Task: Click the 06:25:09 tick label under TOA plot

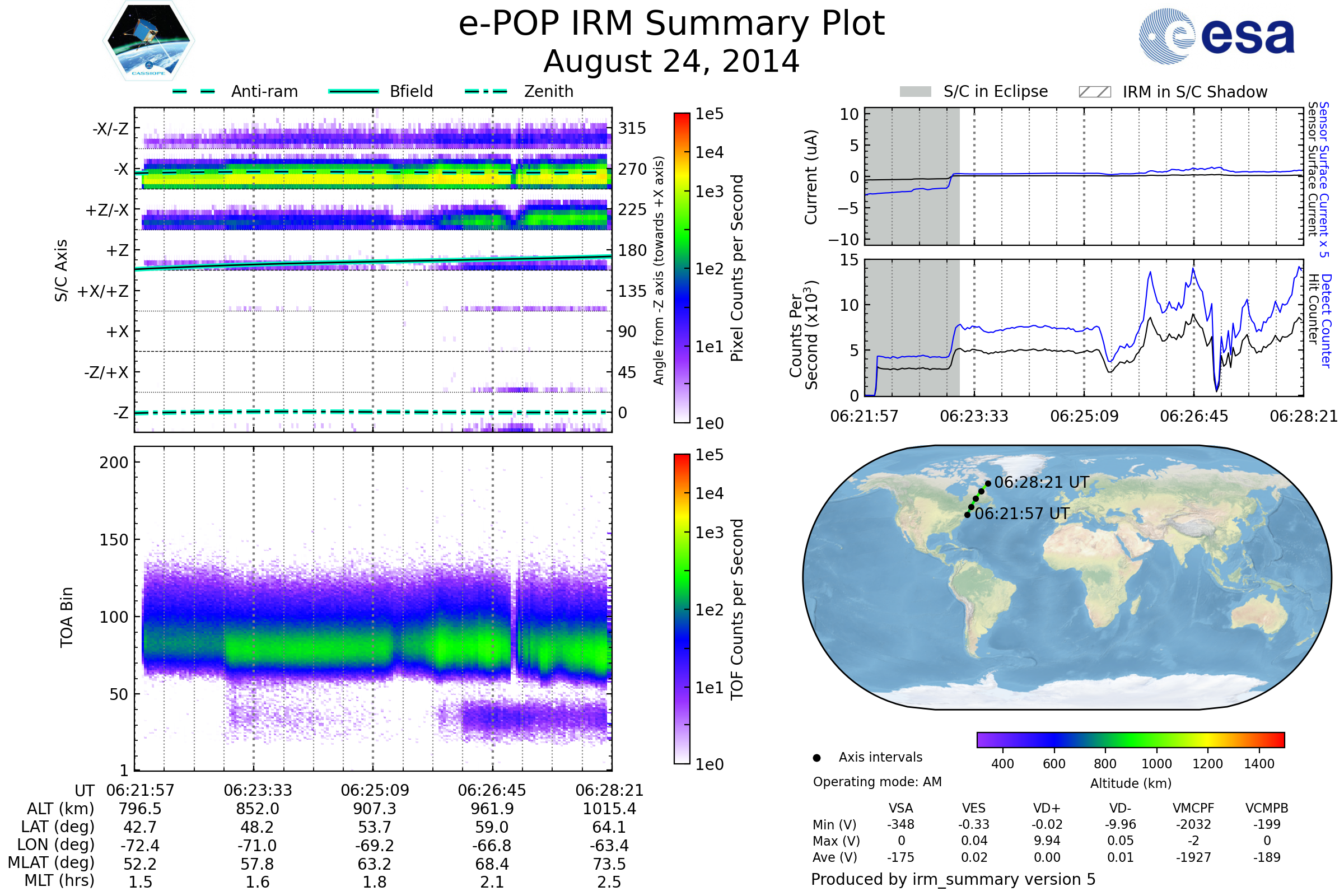Action: point(375,790)
